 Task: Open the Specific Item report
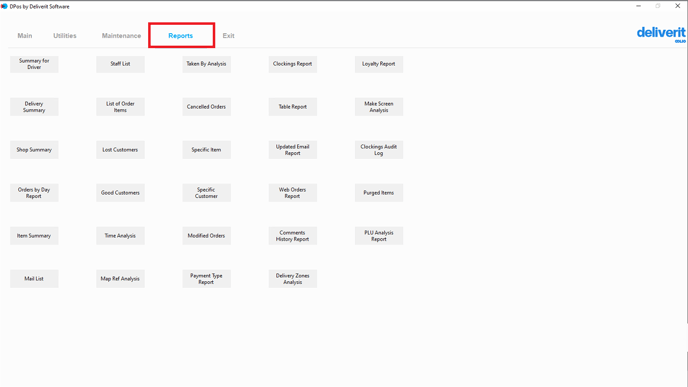pos(206,150)
